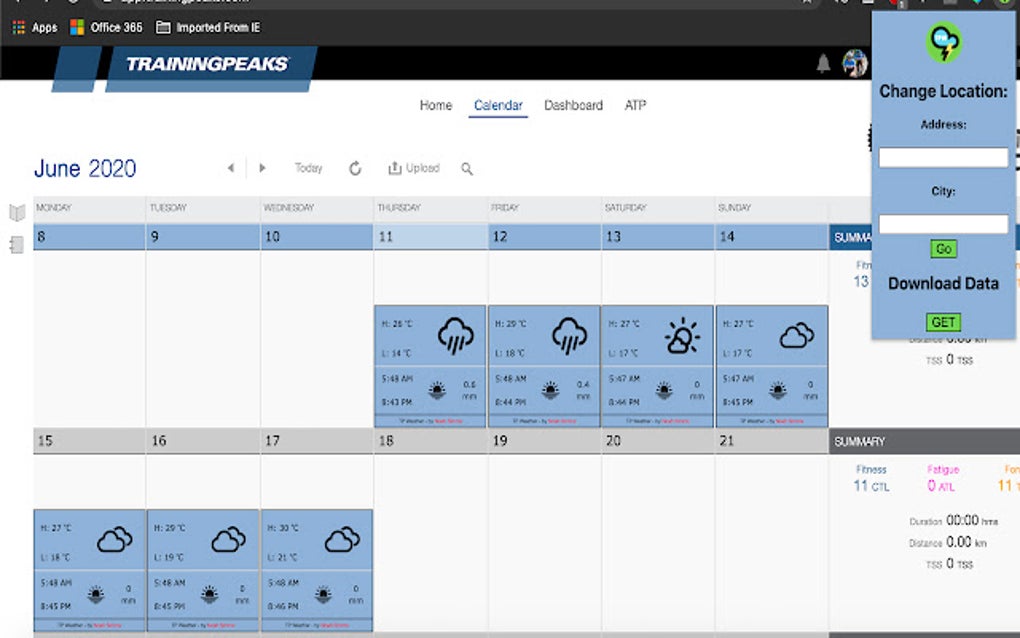Screen dimensions: 1020x638
Task: Click the second week SUMMARY header
Action: (x=924, y=442)
